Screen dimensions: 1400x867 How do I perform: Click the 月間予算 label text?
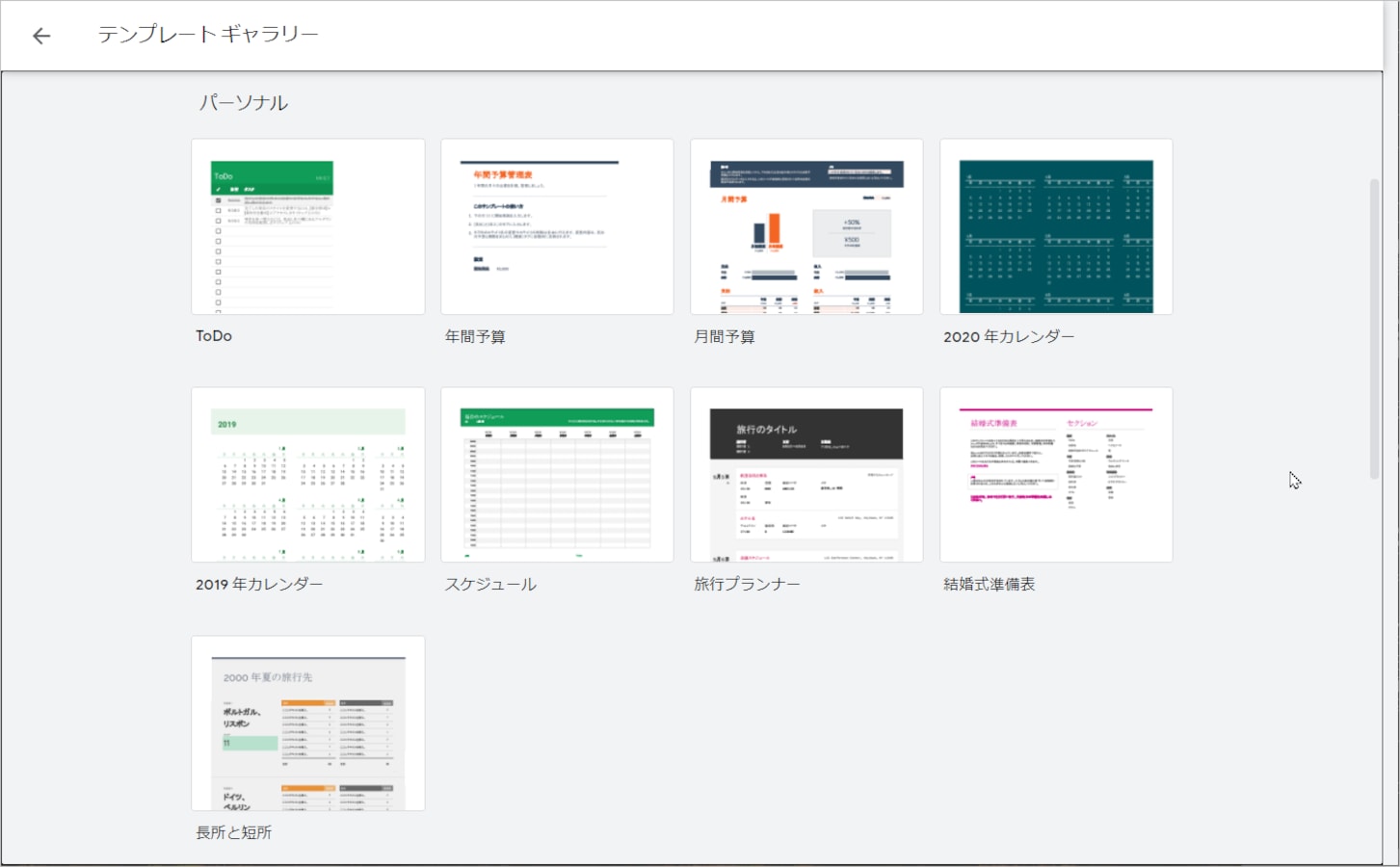point(725,336)
